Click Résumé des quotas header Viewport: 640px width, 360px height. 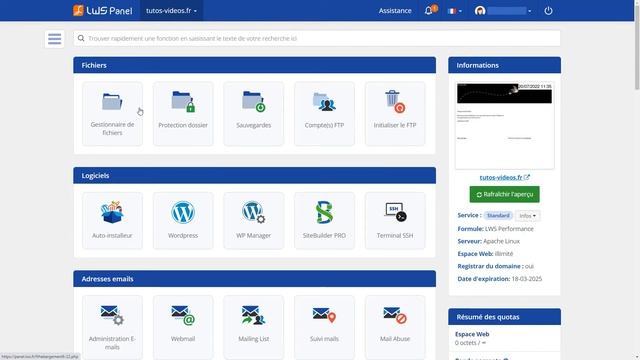point(504,317)
